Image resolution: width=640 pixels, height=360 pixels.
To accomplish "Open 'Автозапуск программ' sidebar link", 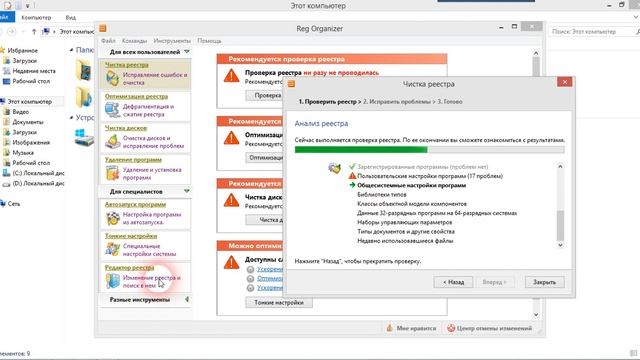I will coord(136,204).
